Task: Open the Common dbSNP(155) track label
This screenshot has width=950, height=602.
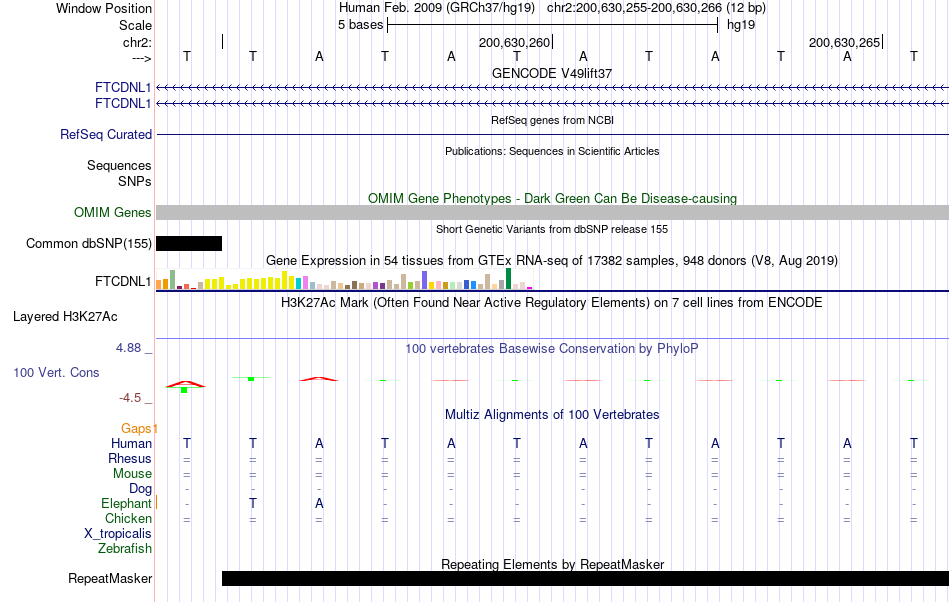Action: point(88,243)
